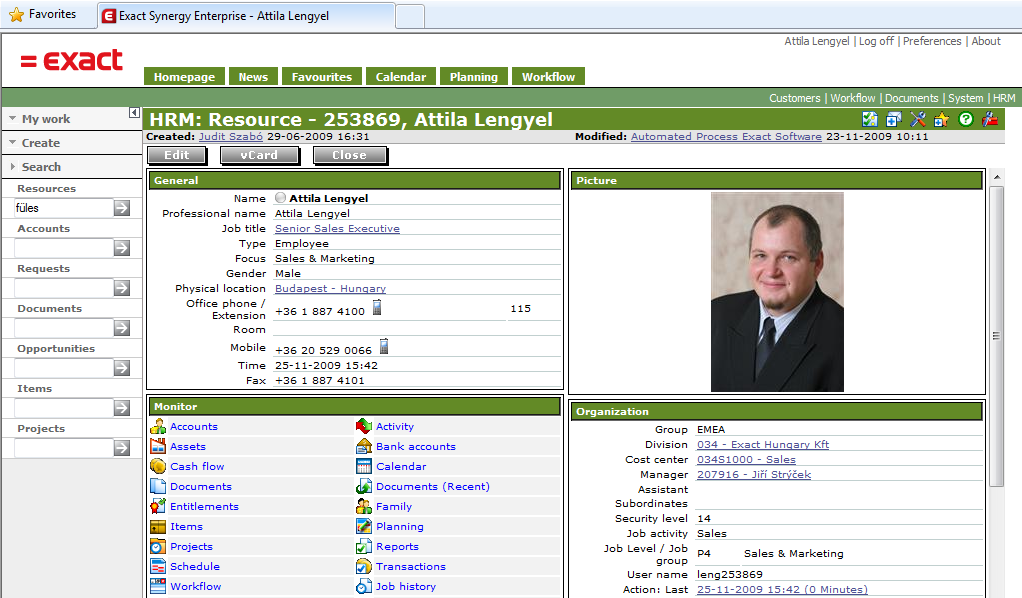Submit the Documents search arrow button

(x=122, y=328)
